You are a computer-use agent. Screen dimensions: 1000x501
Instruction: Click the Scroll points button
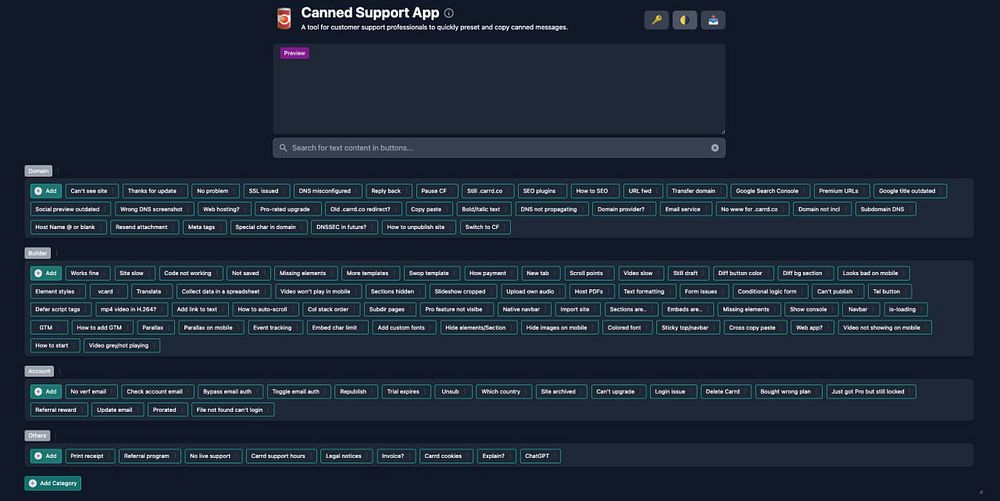(589, 273)
